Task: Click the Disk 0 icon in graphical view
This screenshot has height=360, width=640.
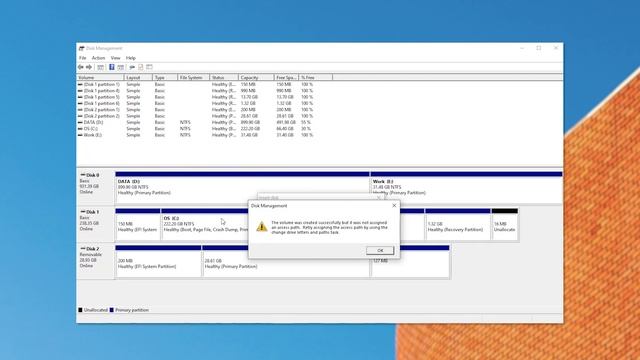Action: point(83,175)
